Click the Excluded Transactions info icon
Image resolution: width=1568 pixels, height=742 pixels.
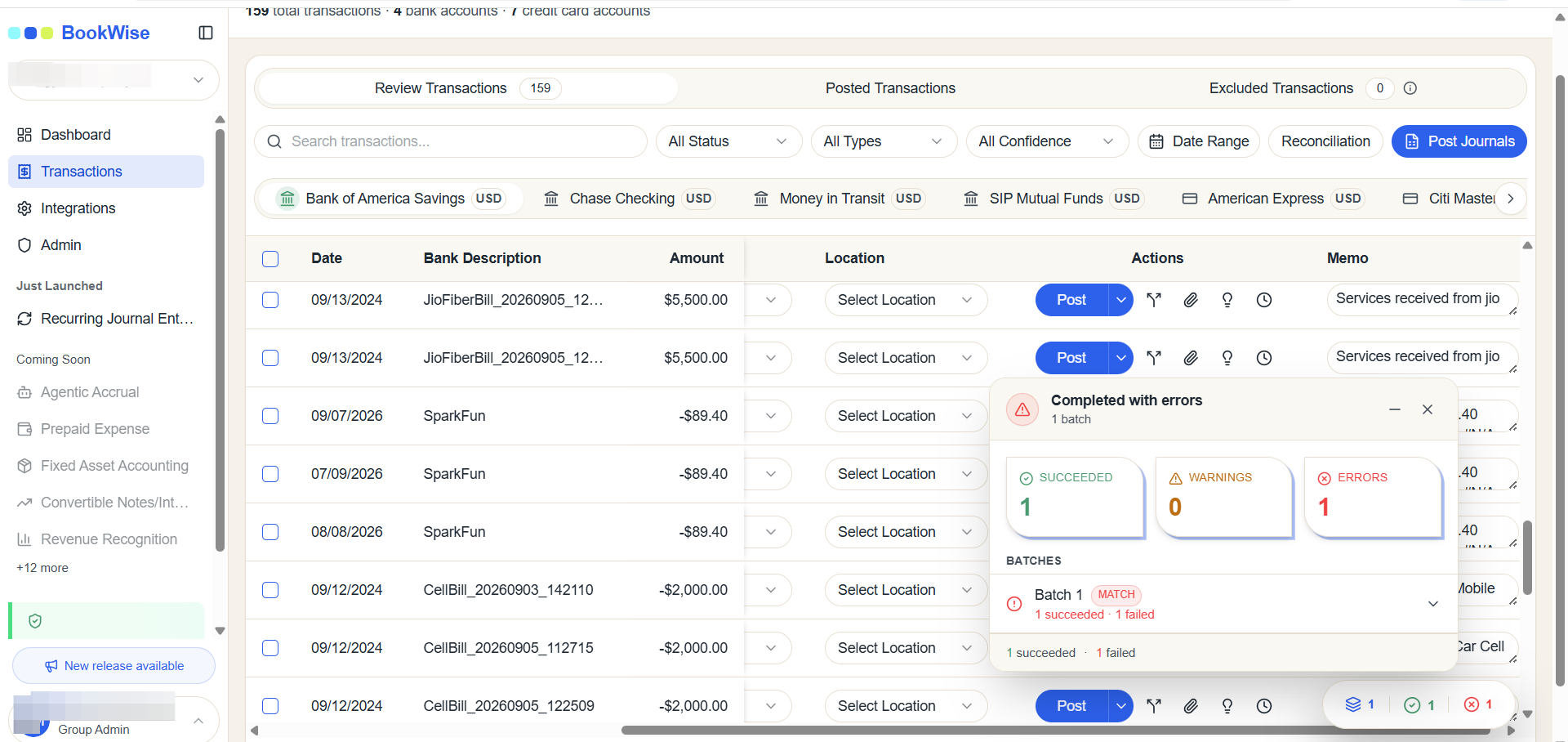pos(1410,88)
